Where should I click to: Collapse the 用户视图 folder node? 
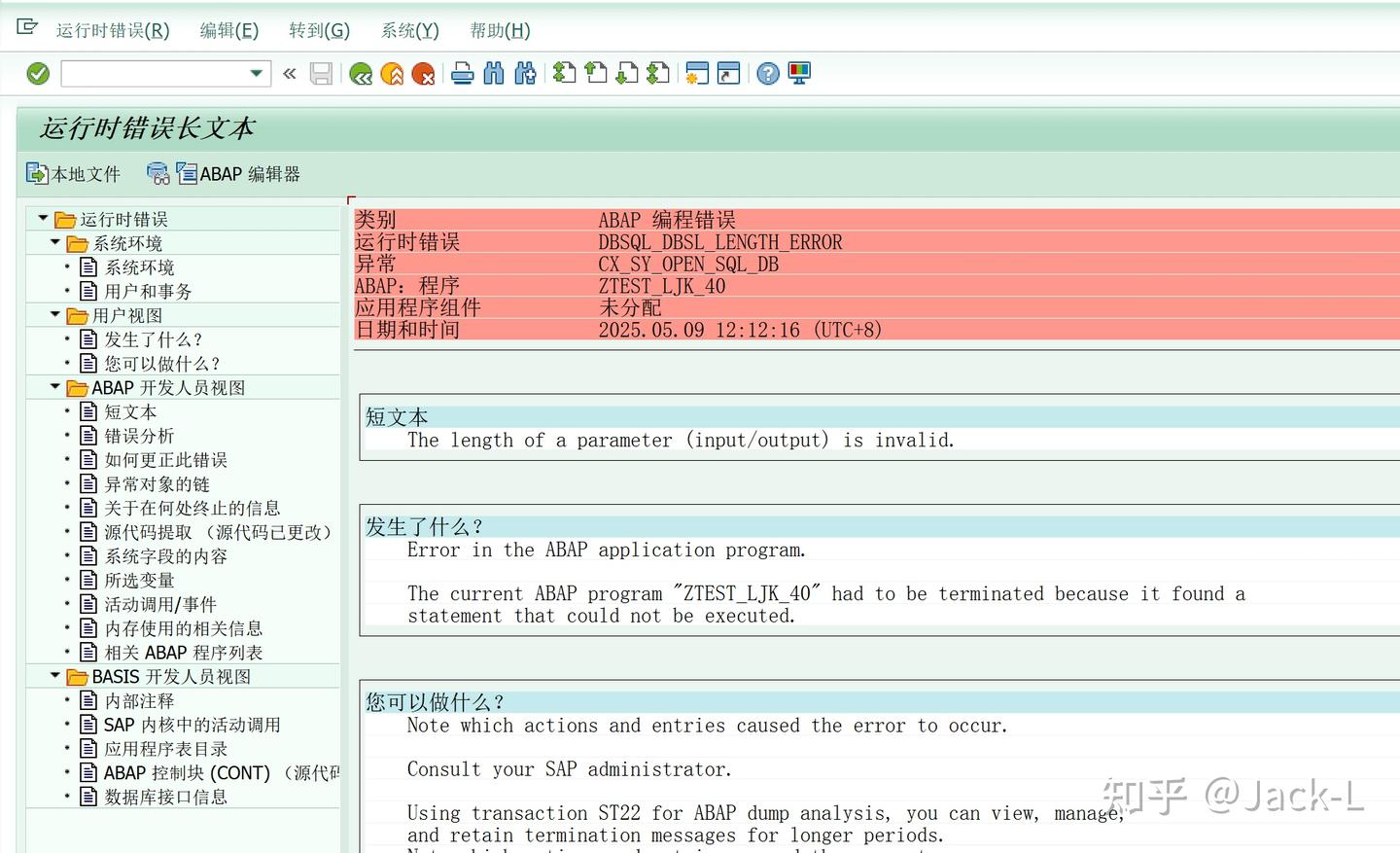(55, 315)
